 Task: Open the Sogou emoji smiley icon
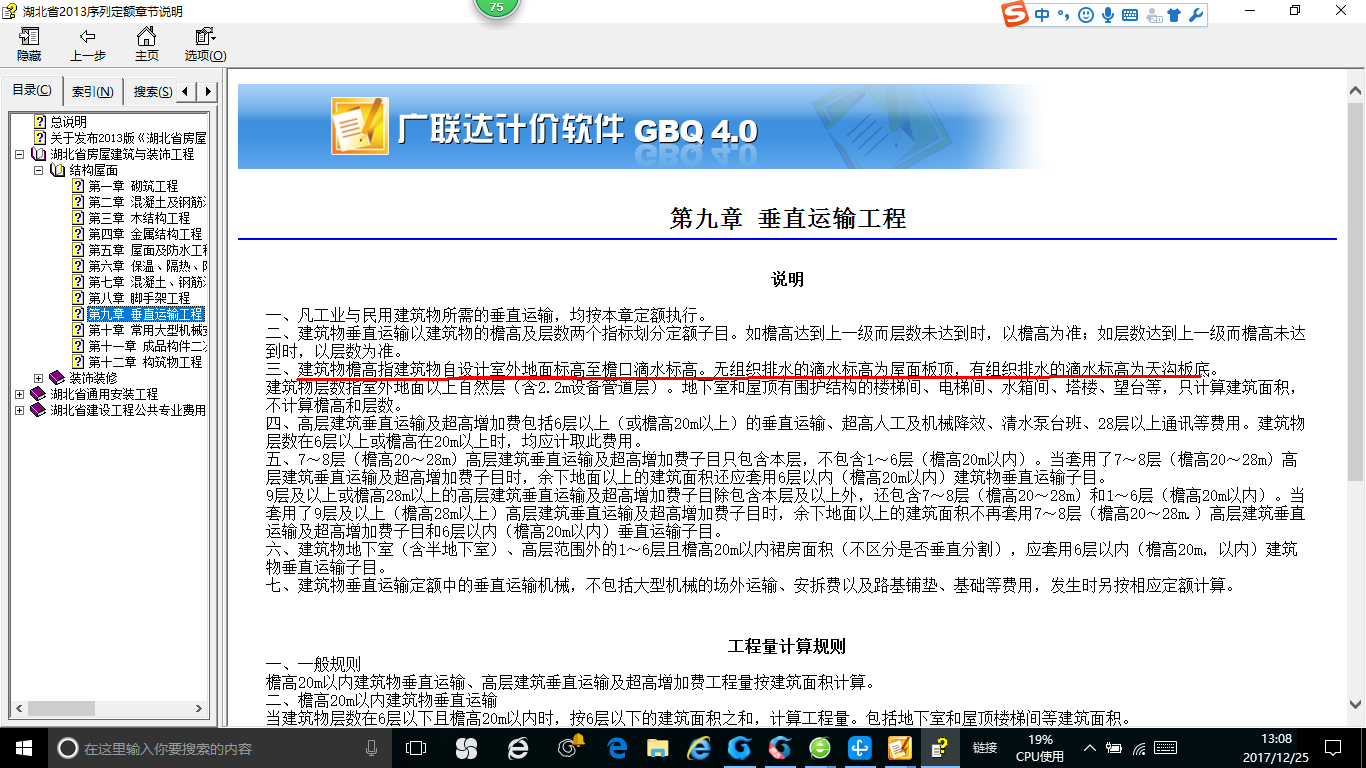[x=1086, y=15]
